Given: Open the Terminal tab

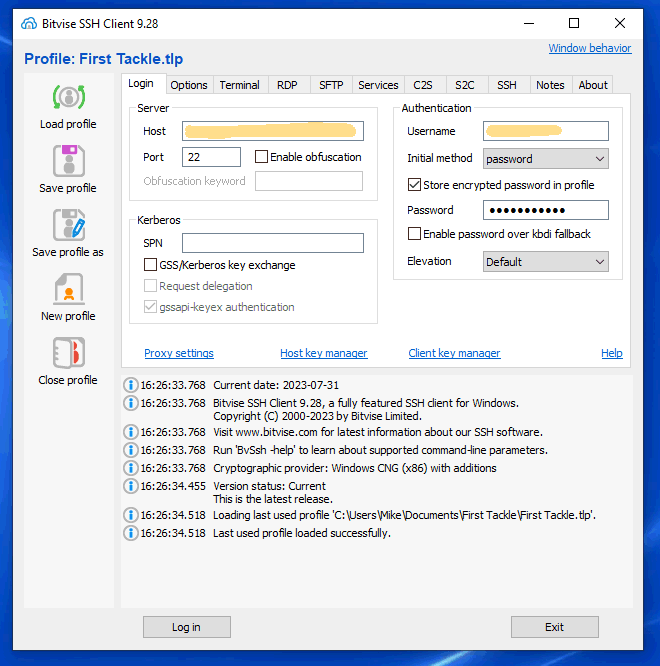Looking at the screenshot, I should tap(240, 85).
